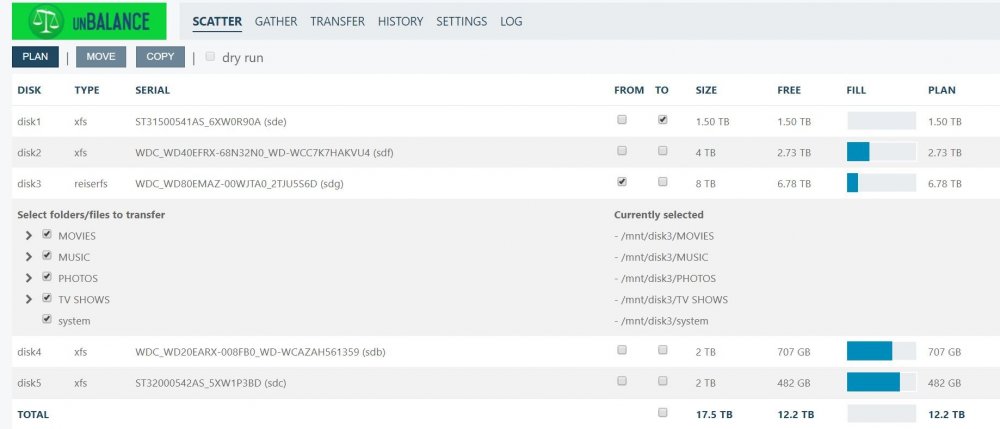Uncheck the MUSIC folder checkbox
1000x429 pixels.
coord(47,256)
